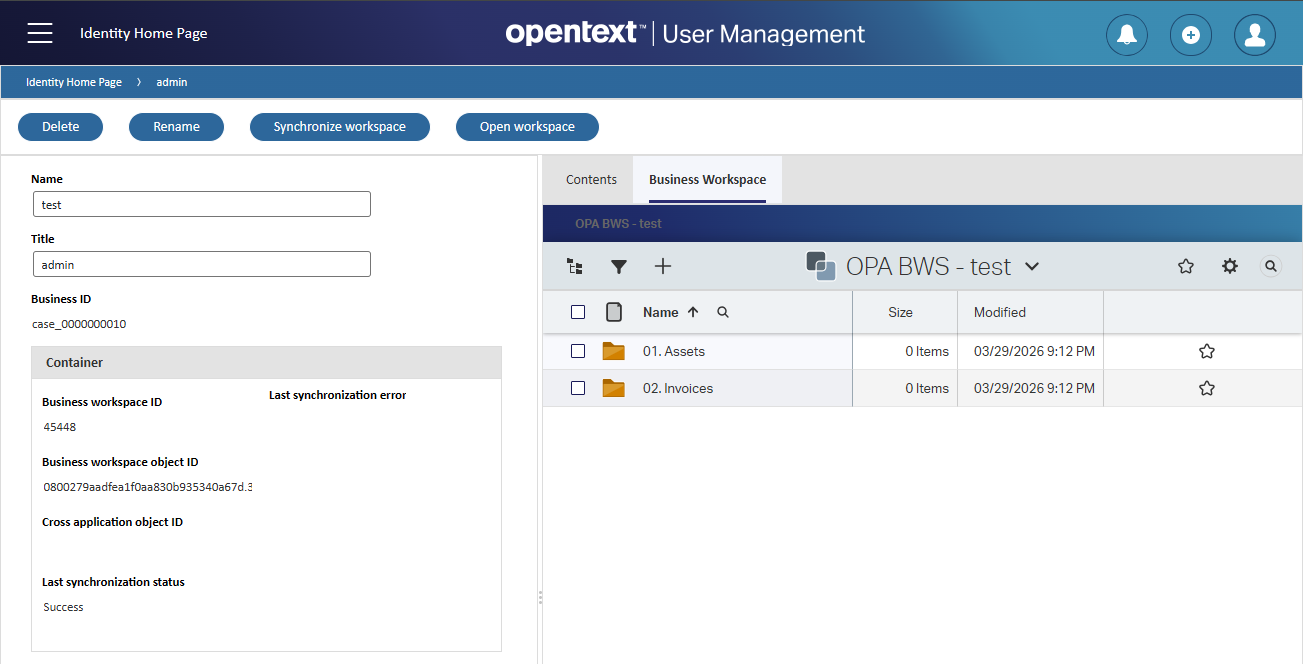Click the panel splitter handle
This screenshot has width=1303, height=664.
(x=540, y=597)
